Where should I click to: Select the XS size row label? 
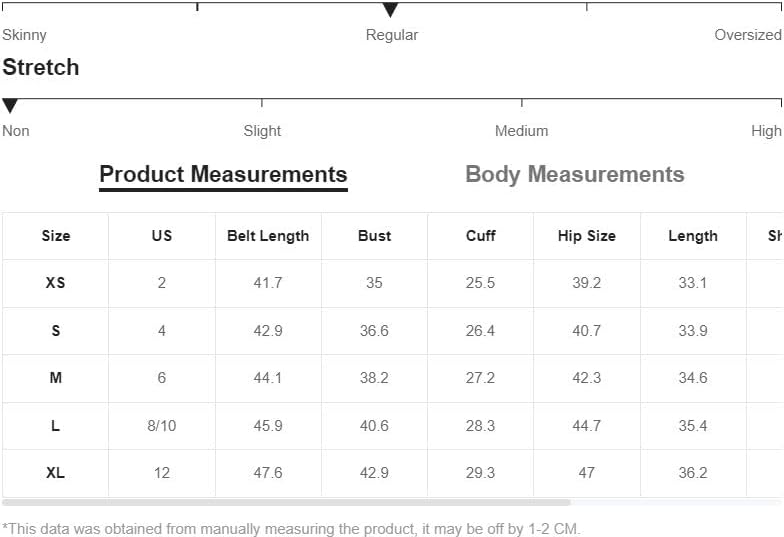point(56,282)
